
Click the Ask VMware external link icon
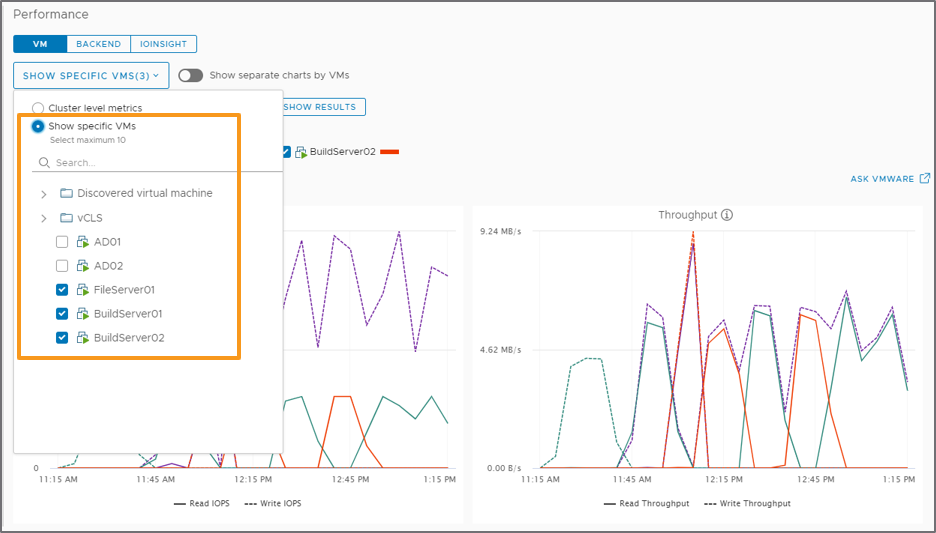(x=925, y=179)
